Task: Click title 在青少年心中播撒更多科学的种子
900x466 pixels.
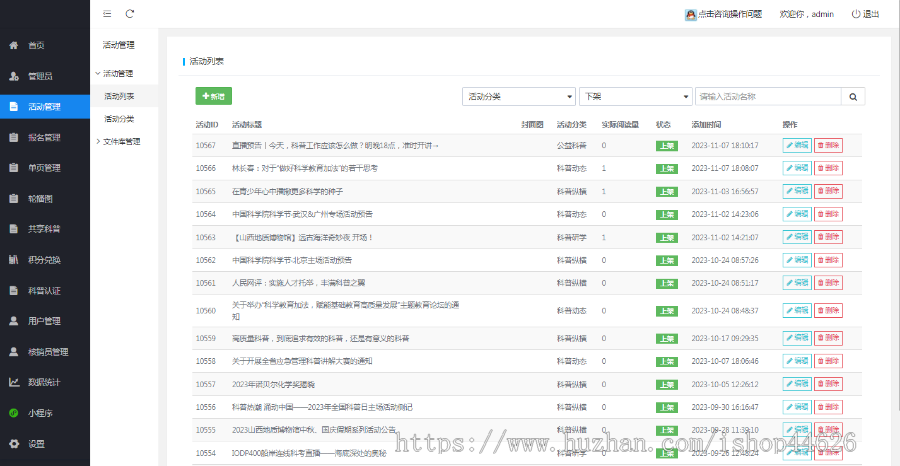Action: [x=288, y=191]
